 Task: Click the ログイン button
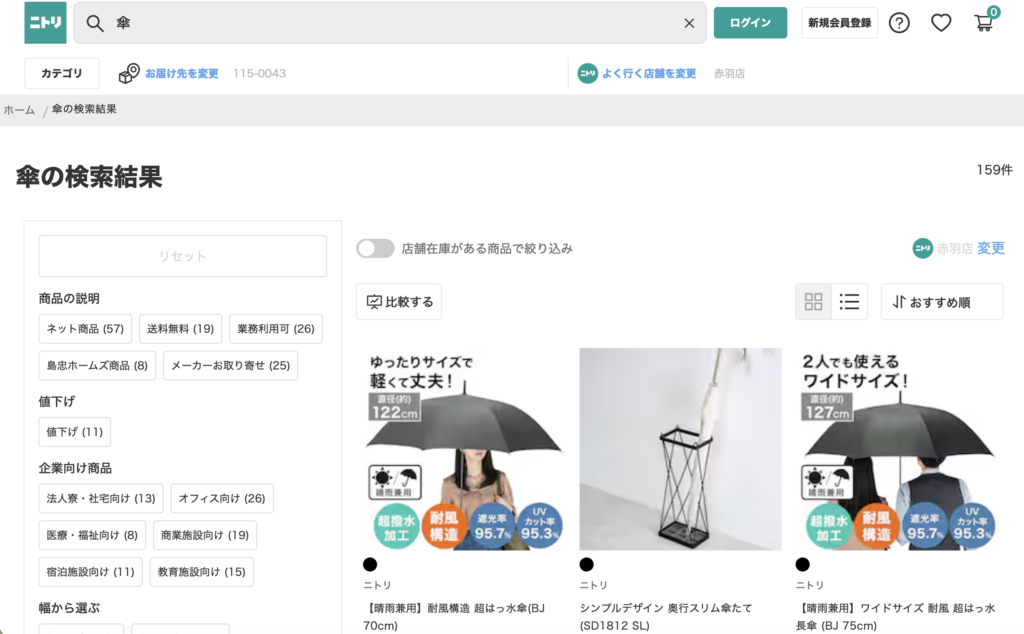pos(750,23)
